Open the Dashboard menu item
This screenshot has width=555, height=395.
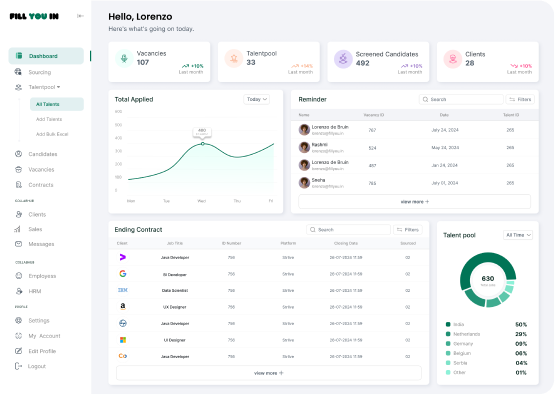46,56
